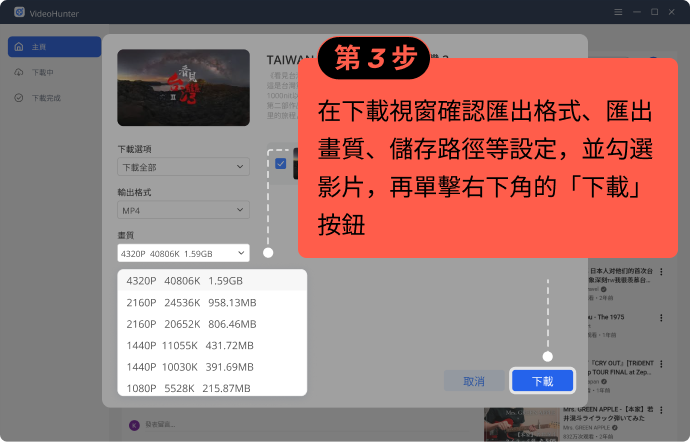Click the Mrs. GREEN APPLE channel name
Image resolution: width=690 pixels, height=442 pixels.
(587, 427)
